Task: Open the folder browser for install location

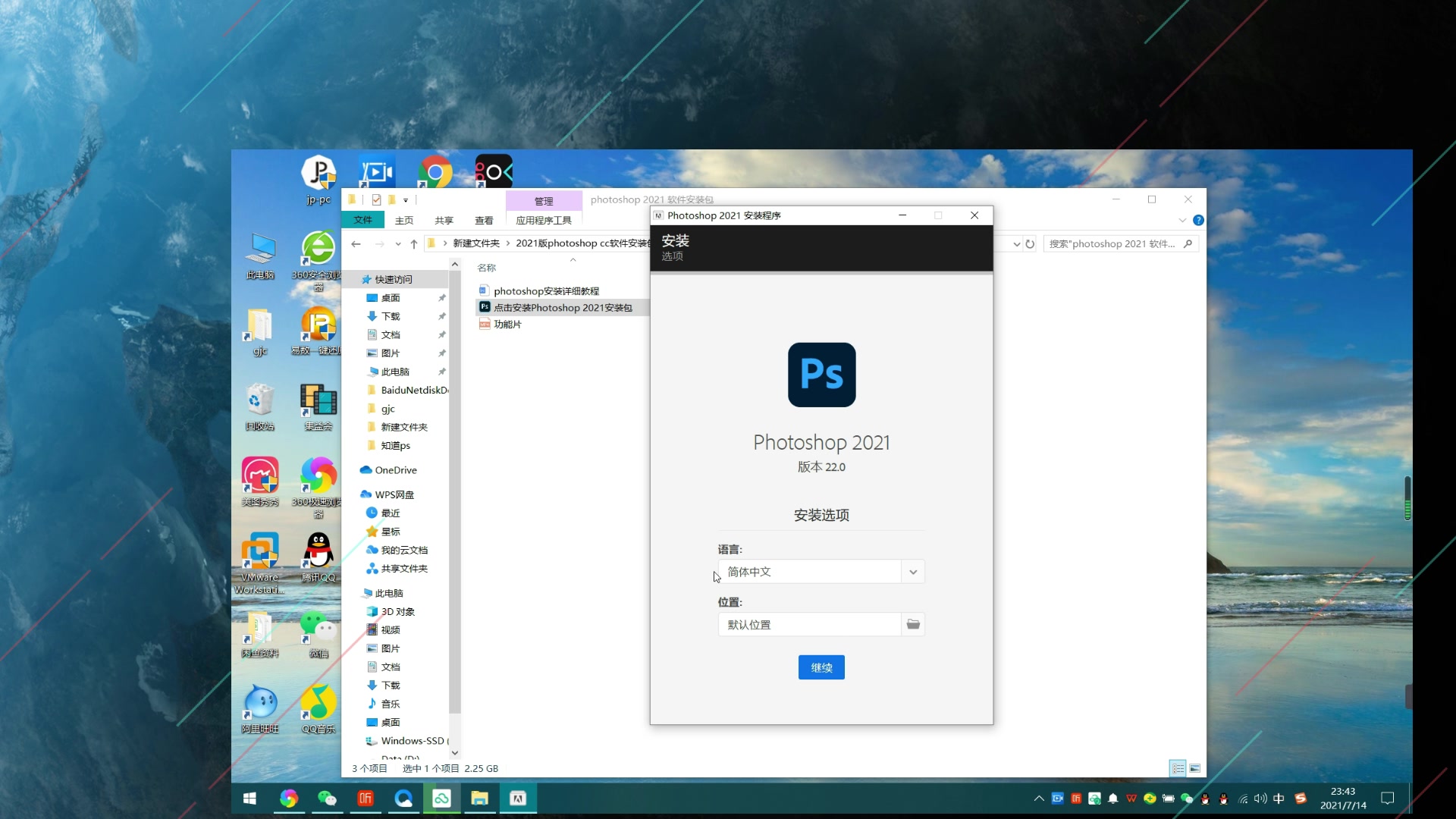Action: [912, 624]
